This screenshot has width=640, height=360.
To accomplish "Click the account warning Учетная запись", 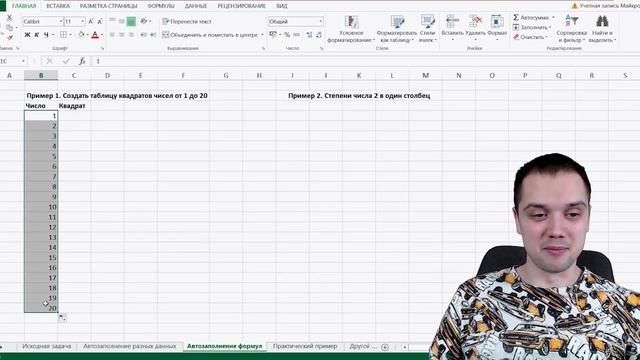I will (606, 6).
